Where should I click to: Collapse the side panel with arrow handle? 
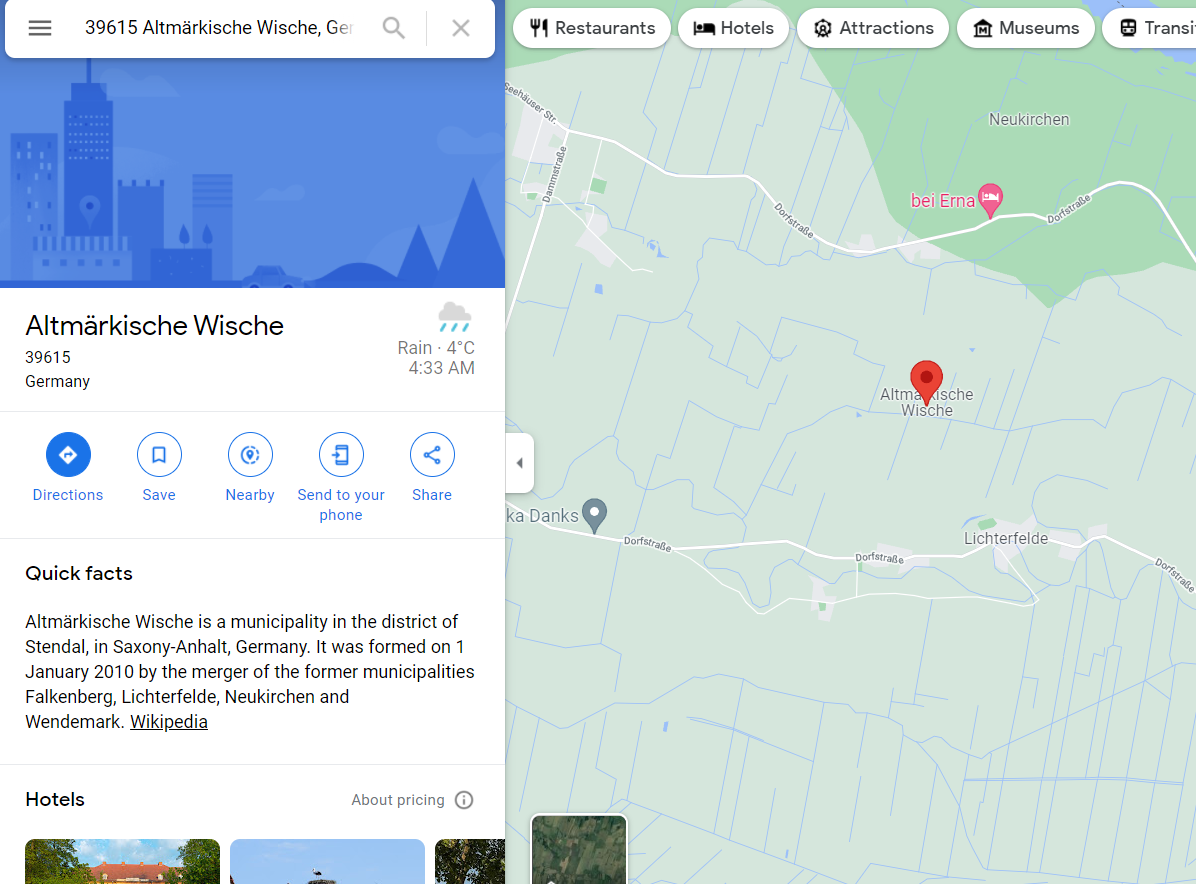click(519, 463)
